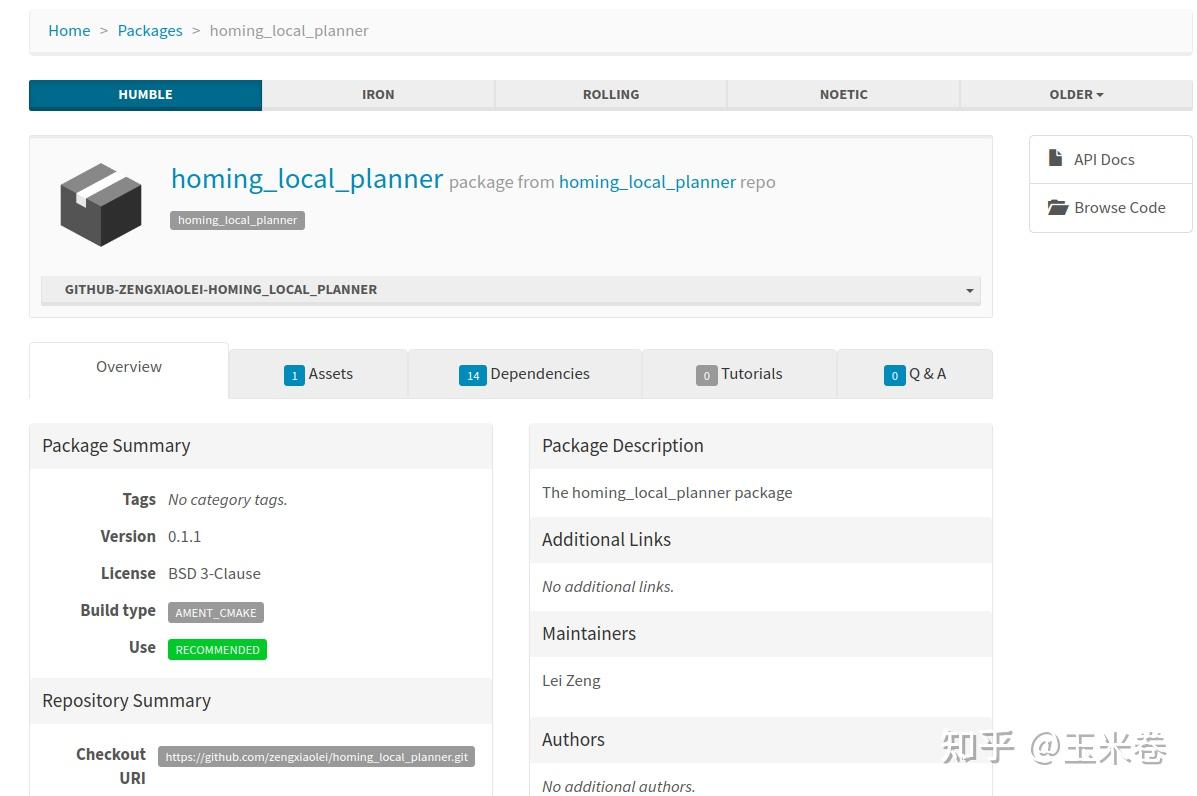Click the 0 Tutorials badge
Viewport: 1197px width, 796px height.
(707, 376)
